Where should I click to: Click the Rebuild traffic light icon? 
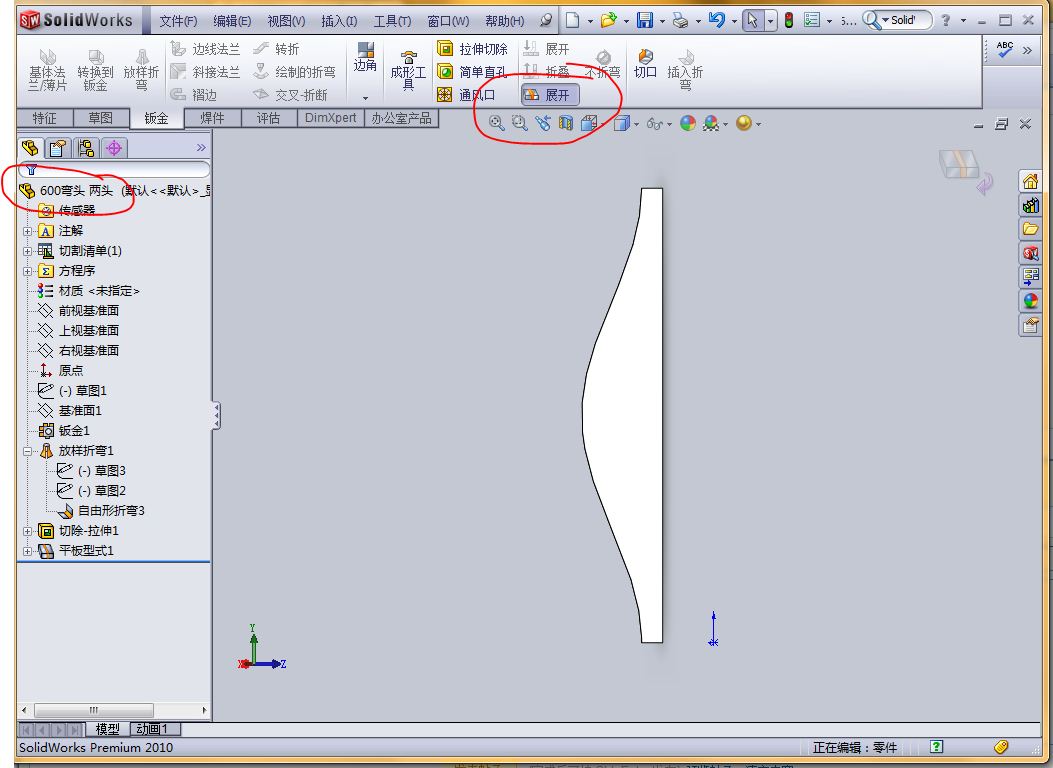tap(789, 20)
